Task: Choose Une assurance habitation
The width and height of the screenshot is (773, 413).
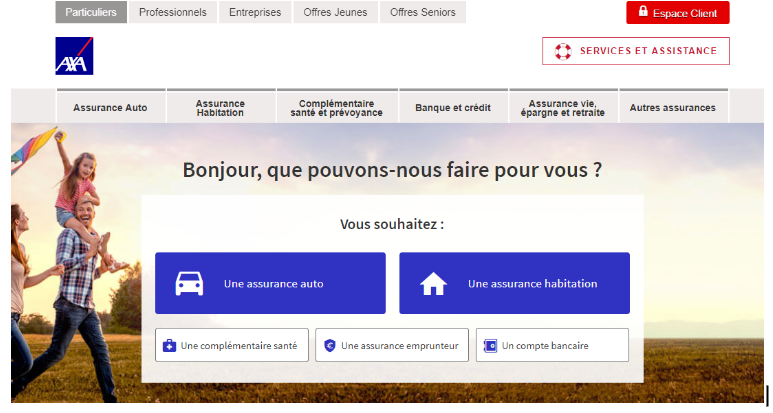Action: (x=514, y=283)
